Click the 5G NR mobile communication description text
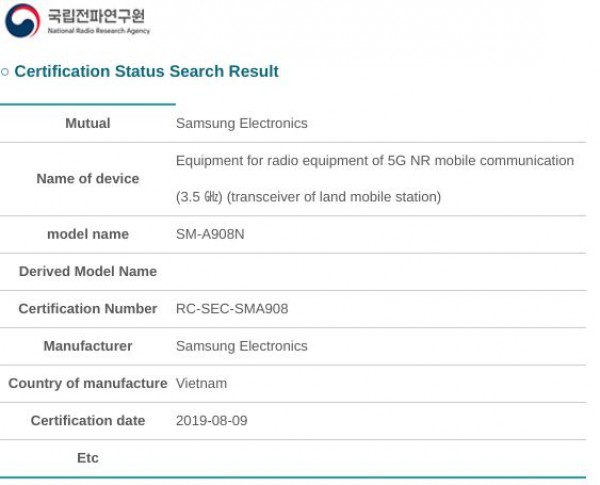This screenshot has width=600, height=485. [375, 160]
